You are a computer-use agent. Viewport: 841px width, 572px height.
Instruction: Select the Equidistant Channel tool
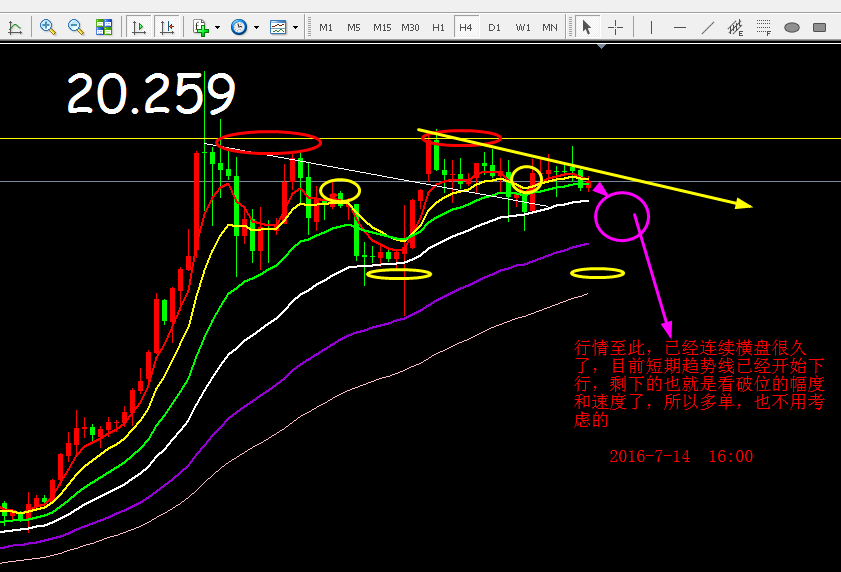point(735,27)
